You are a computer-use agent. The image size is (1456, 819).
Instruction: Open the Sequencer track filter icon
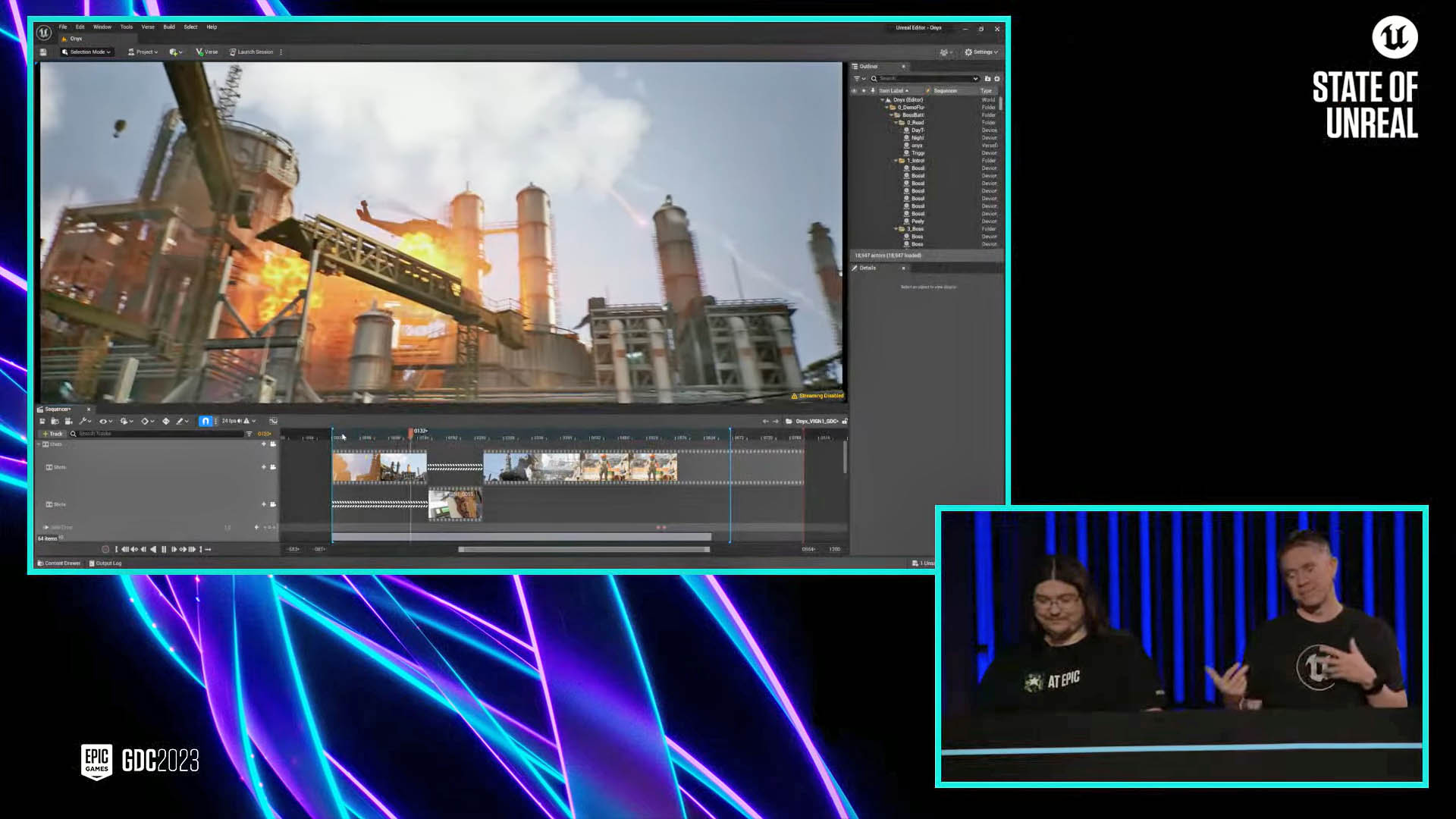coord(249,435)
